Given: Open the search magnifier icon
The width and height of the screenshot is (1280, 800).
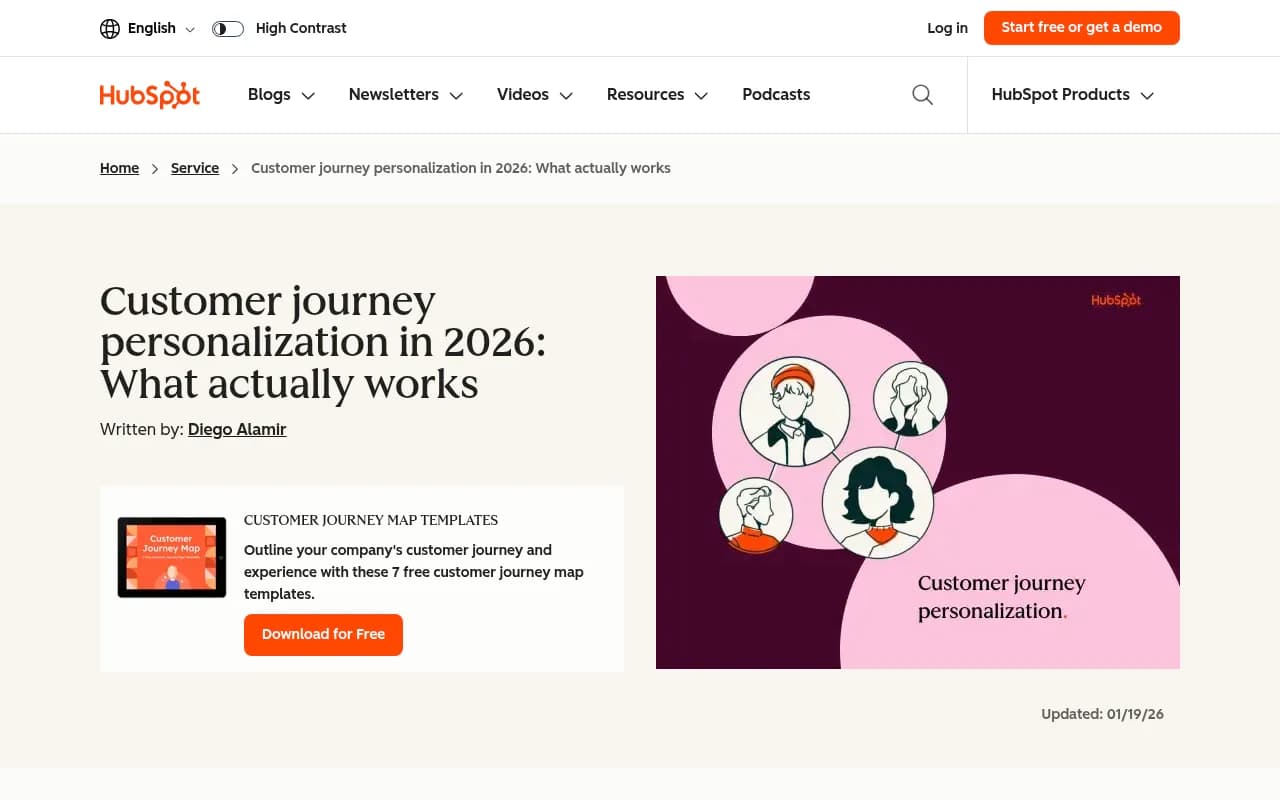Looking at the screenshot, I should click(922, 94).
